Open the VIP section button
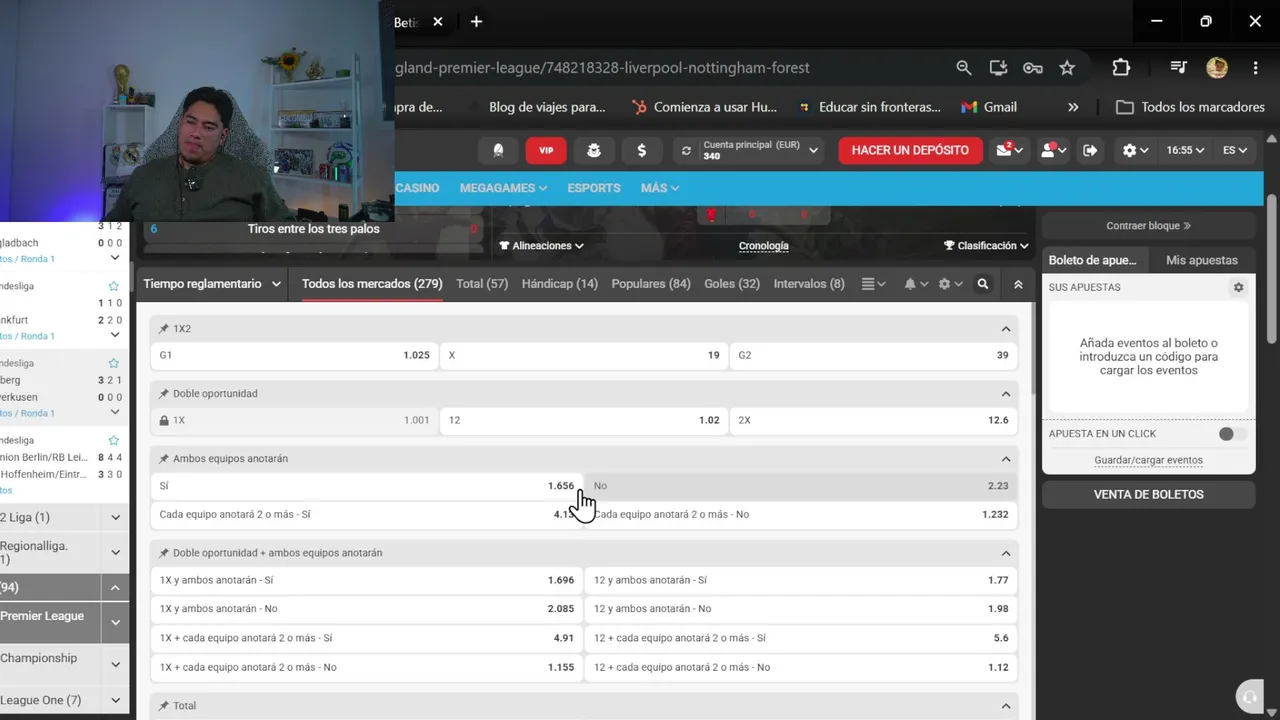The image size is (1280, 720). [546, 150]
